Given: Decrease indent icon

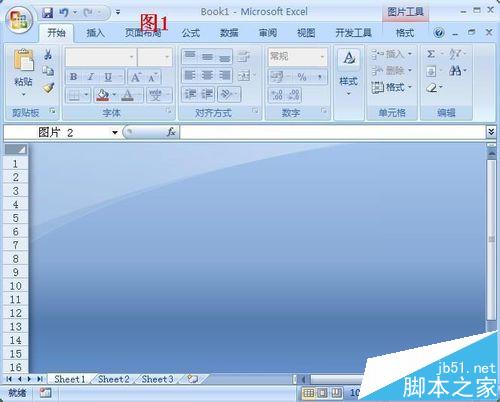Looking at the screenshot, I should point(190,94).
